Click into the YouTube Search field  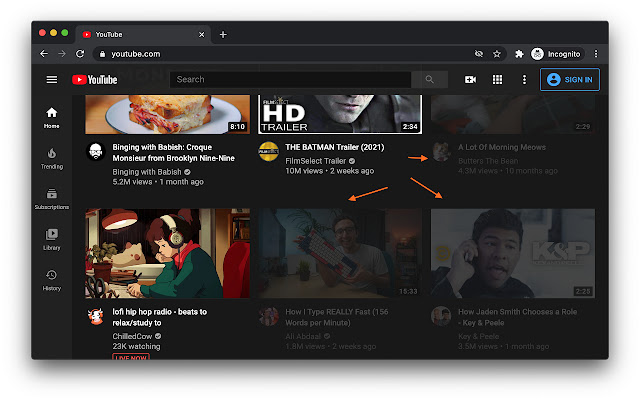pos(290,79)
